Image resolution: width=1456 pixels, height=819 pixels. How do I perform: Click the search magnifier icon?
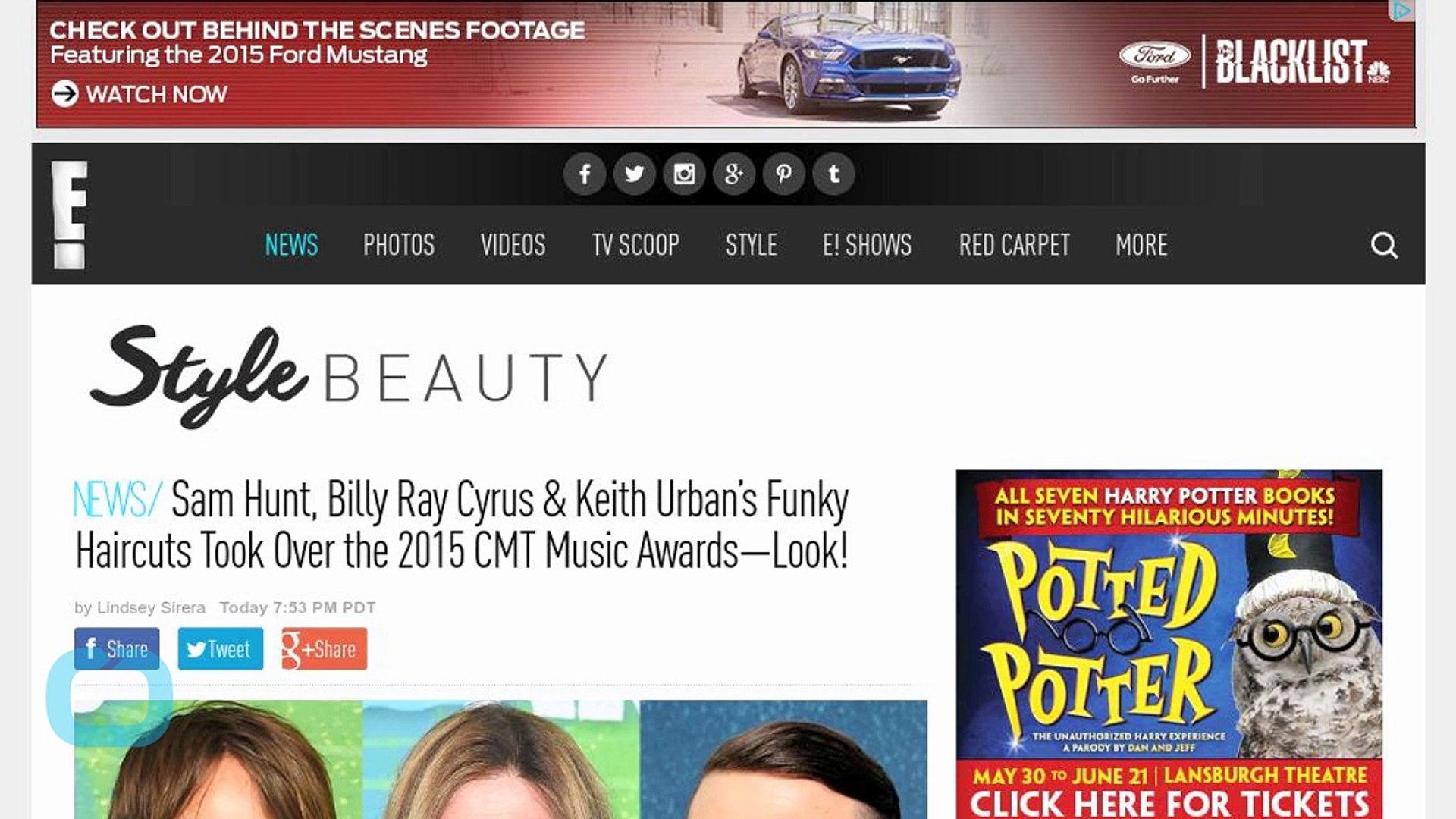coord(1384,245)
